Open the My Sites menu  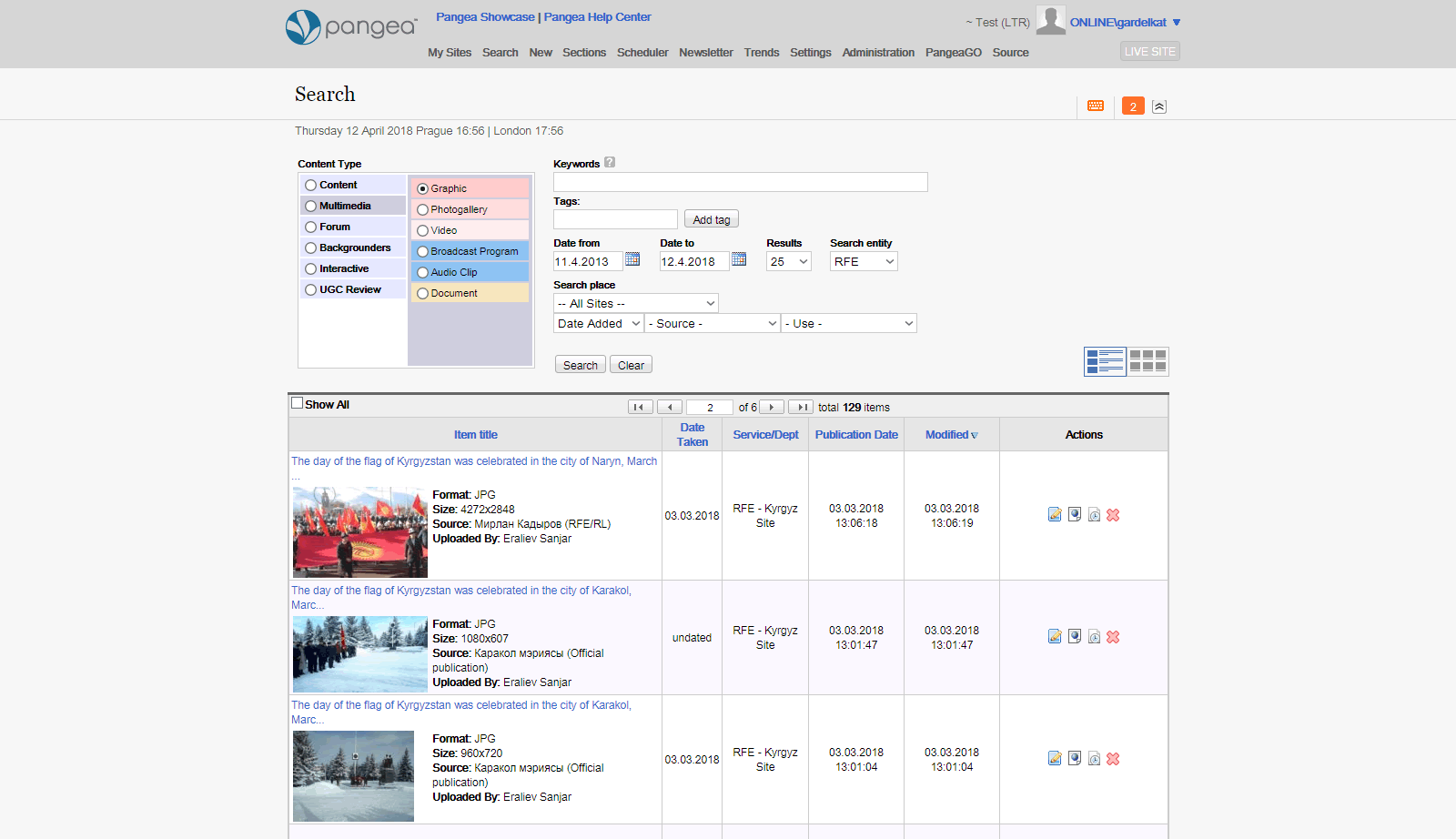tap(450, 53)
